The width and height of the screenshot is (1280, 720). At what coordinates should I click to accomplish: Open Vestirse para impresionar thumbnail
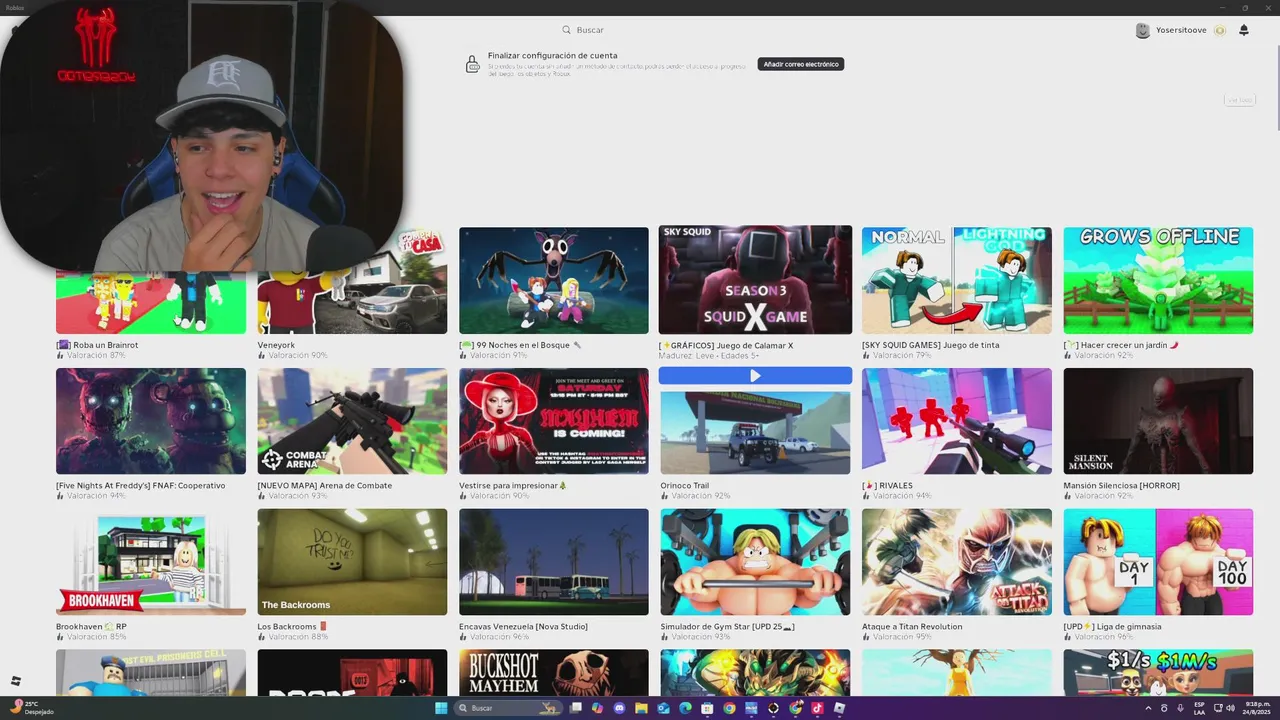click(x=554, y=421)
